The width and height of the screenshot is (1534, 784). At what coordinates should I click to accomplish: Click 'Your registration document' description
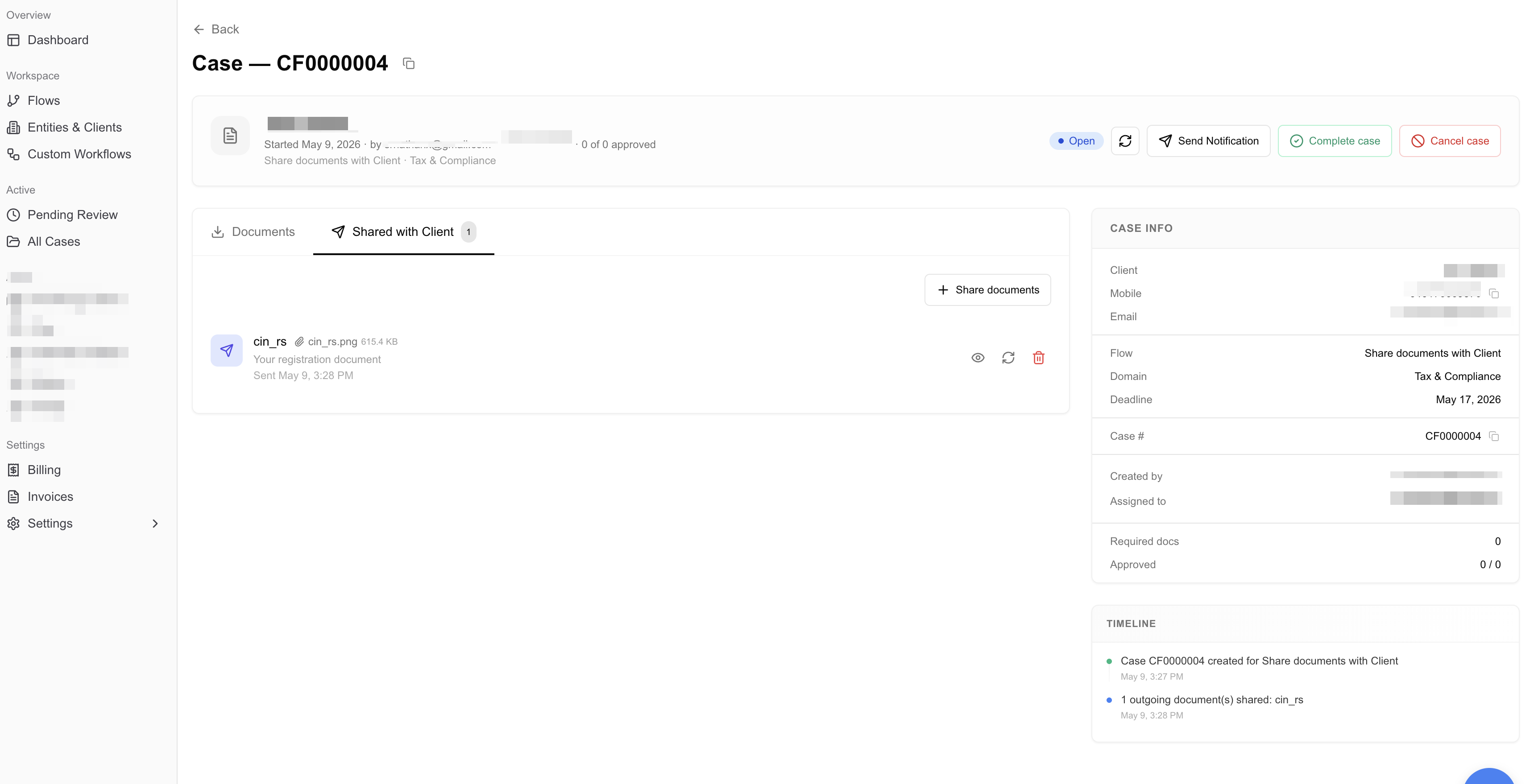click(x=317, y=359)
